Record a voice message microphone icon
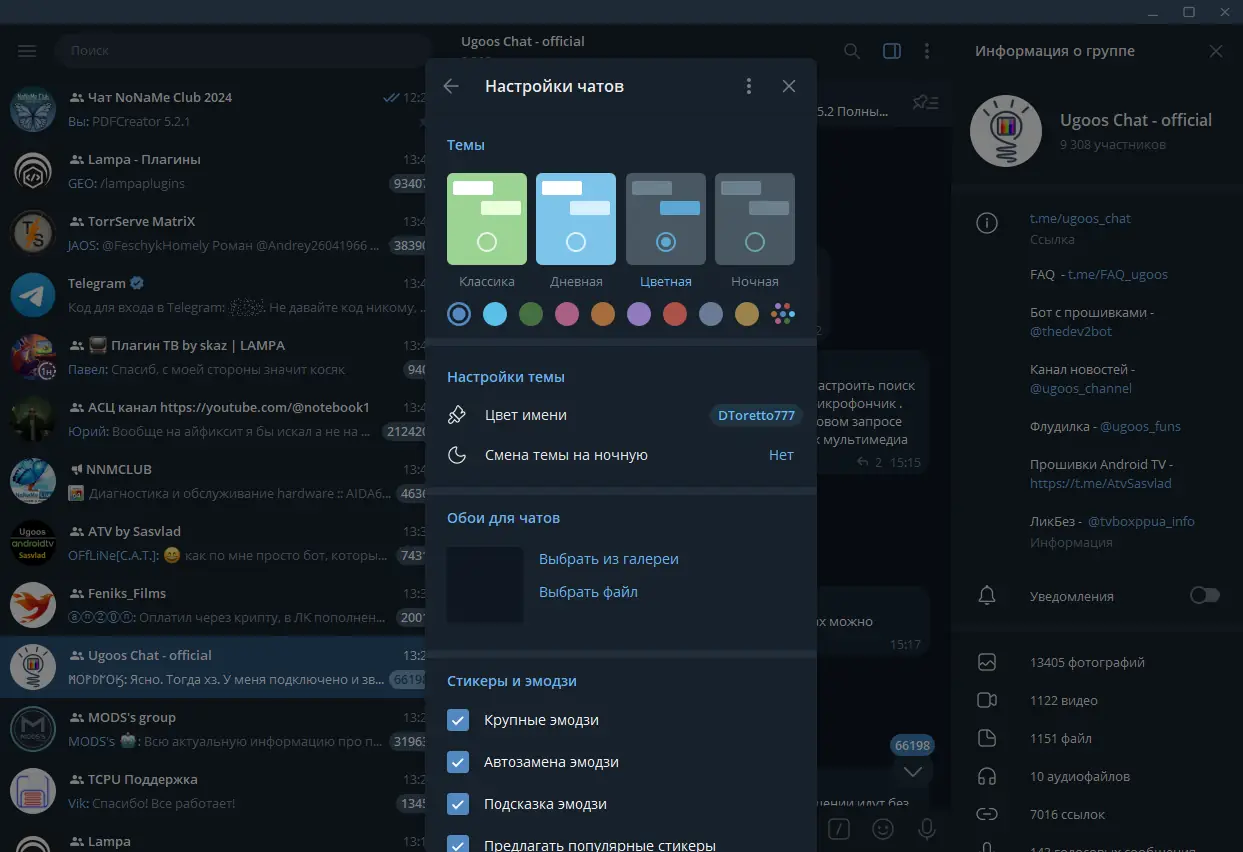Screen dimensions: 1243x852 click(927, 828)
